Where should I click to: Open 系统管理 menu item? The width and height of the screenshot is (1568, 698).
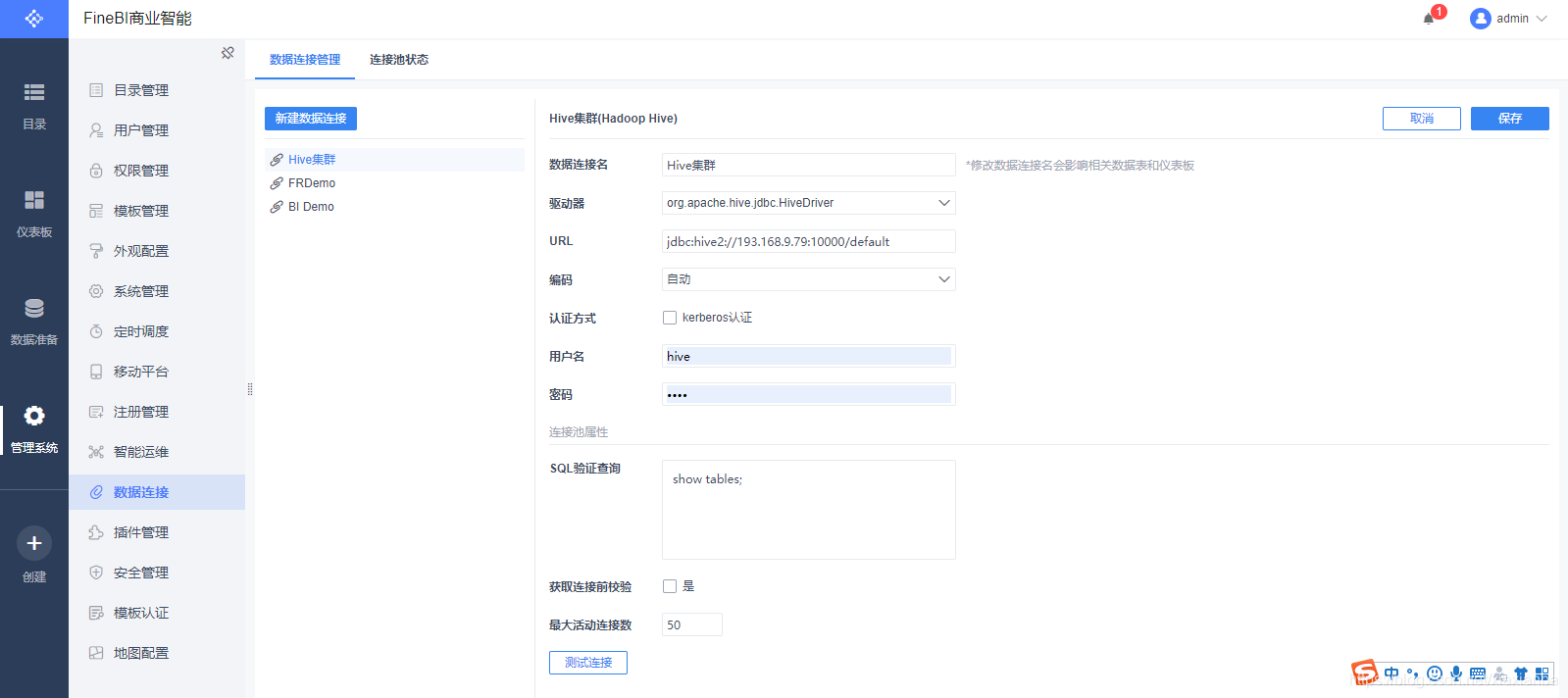point(157,291)
